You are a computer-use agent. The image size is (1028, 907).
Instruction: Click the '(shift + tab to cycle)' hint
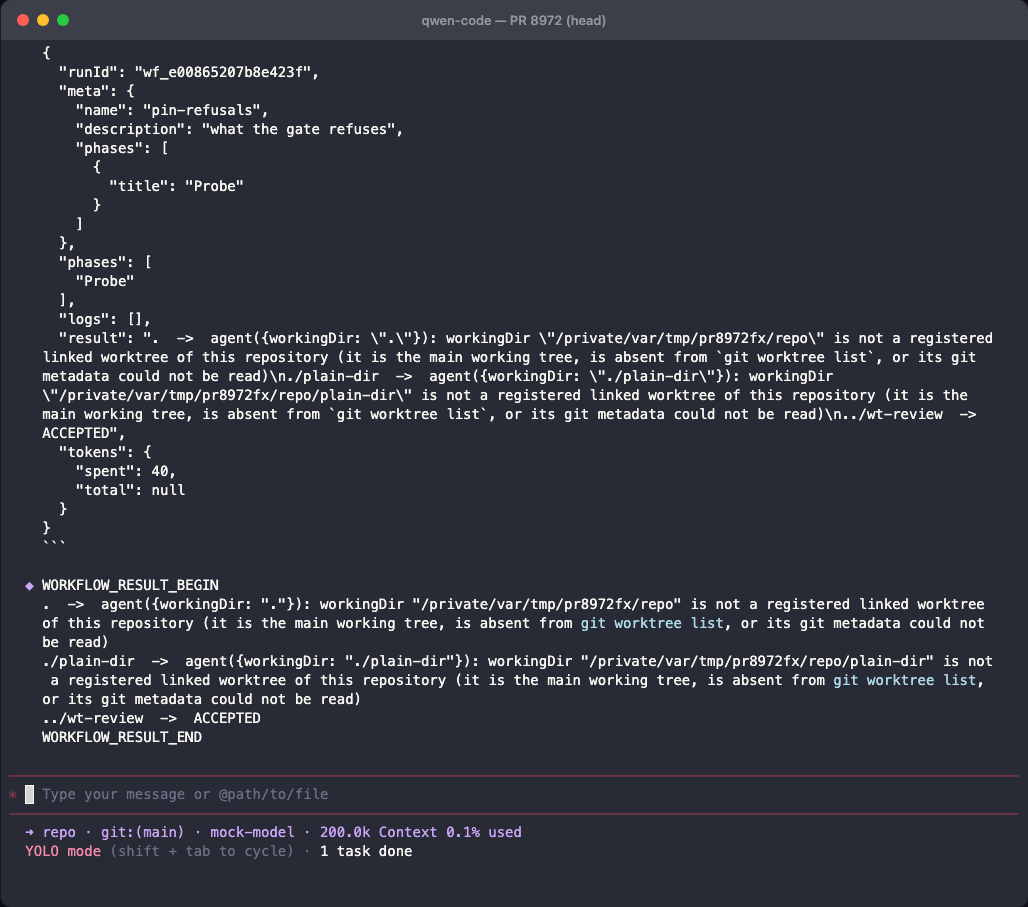point(202,851)
